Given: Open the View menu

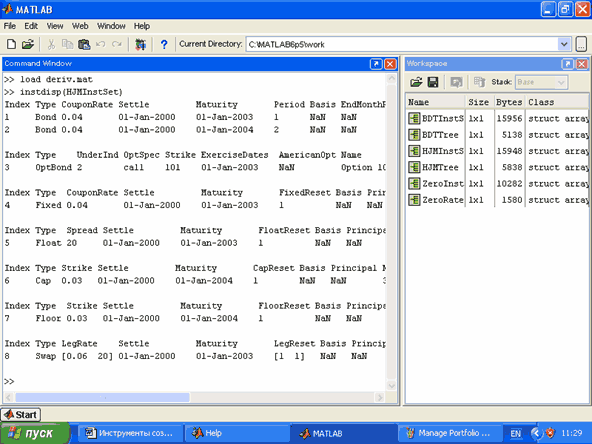Looking at the screenshot, I should point(55,26).
